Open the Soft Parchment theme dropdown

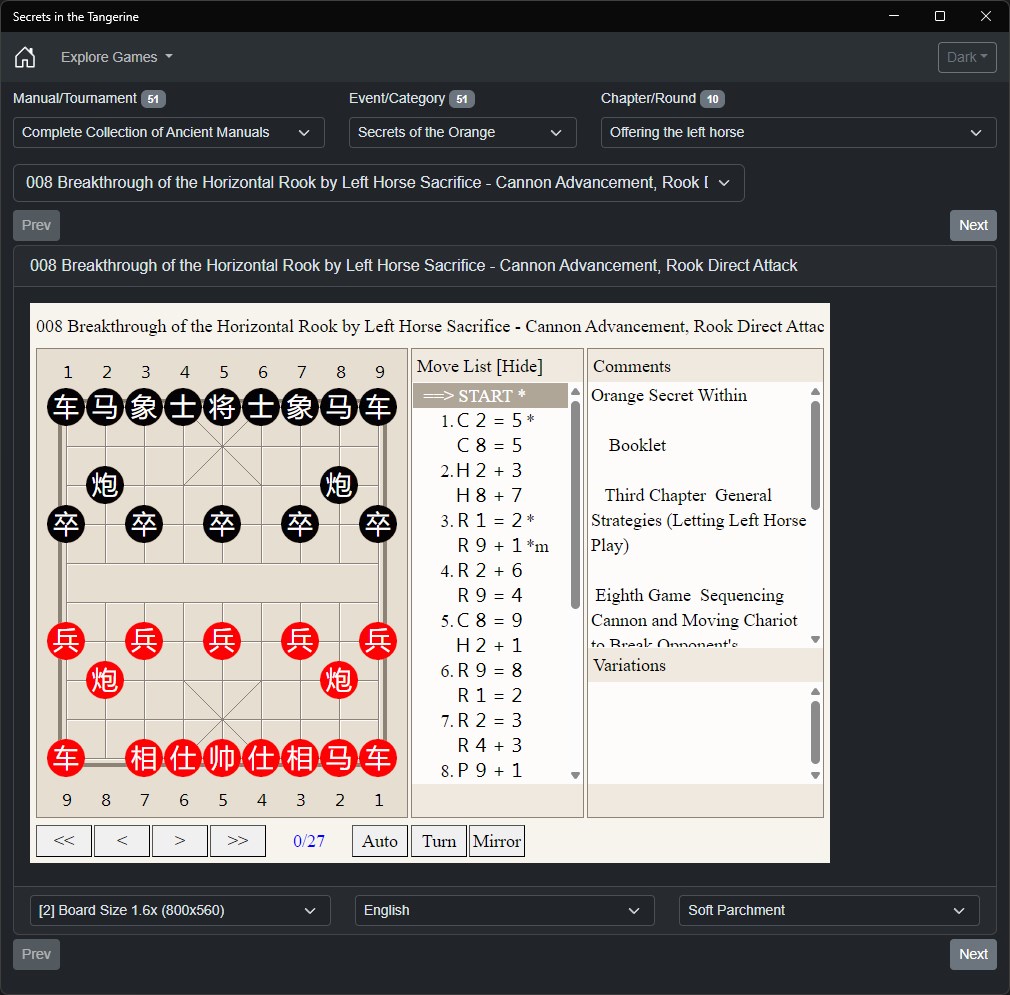829,911
